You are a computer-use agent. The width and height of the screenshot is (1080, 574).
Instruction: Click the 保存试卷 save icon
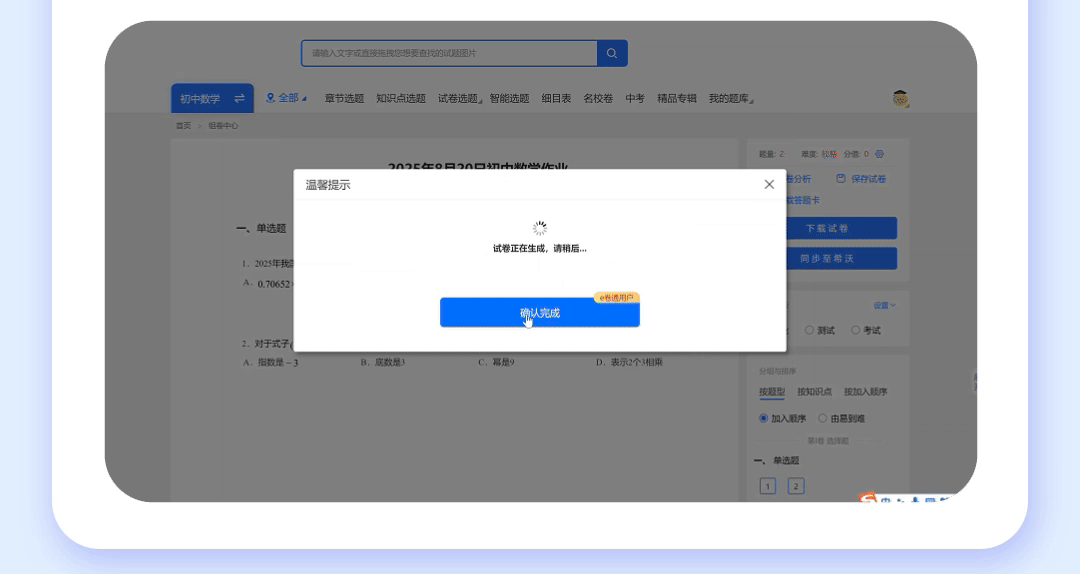(841, 179)
